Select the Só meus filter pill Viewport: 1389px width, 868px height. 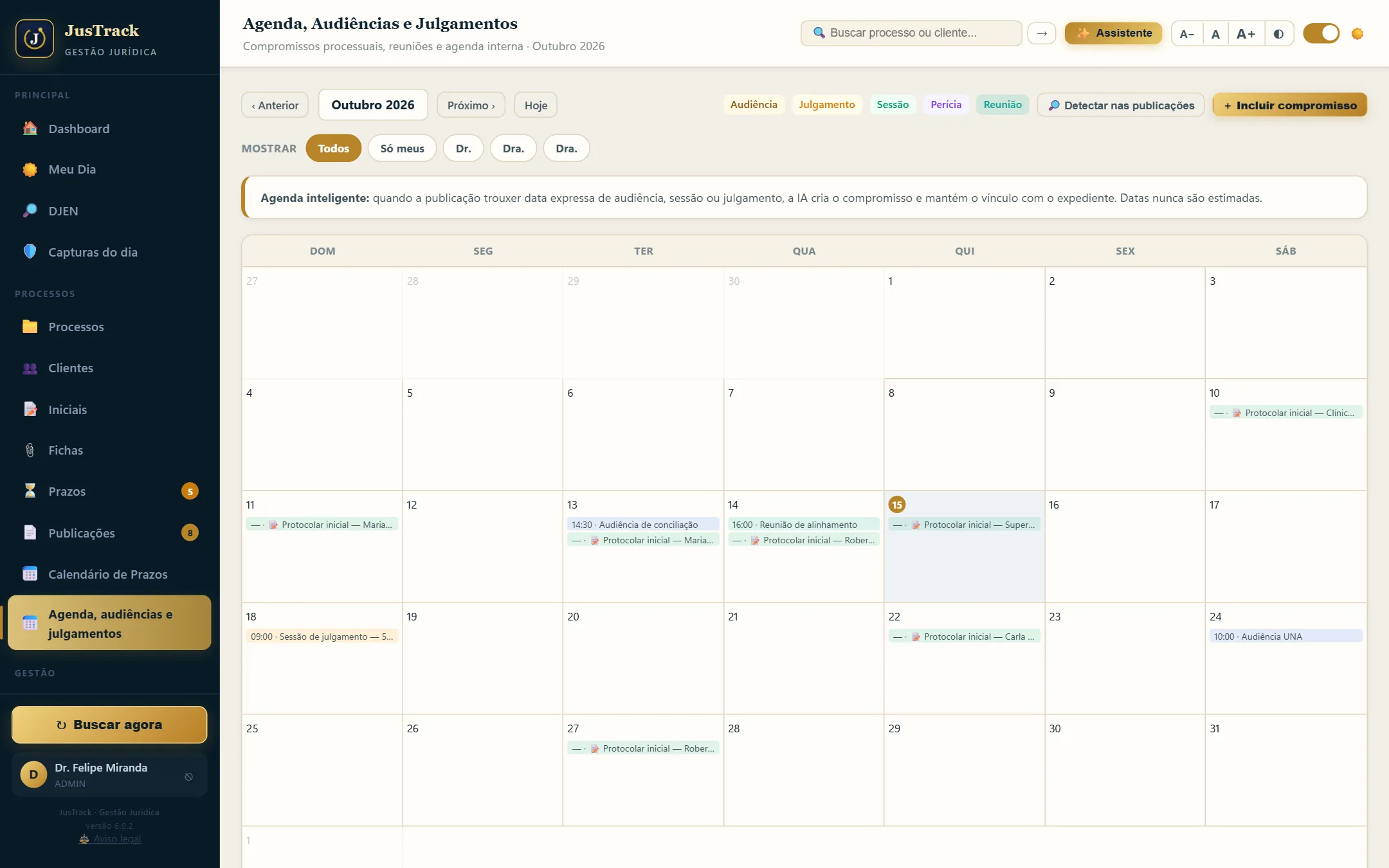pyautogui.click(x=402, y=149)
